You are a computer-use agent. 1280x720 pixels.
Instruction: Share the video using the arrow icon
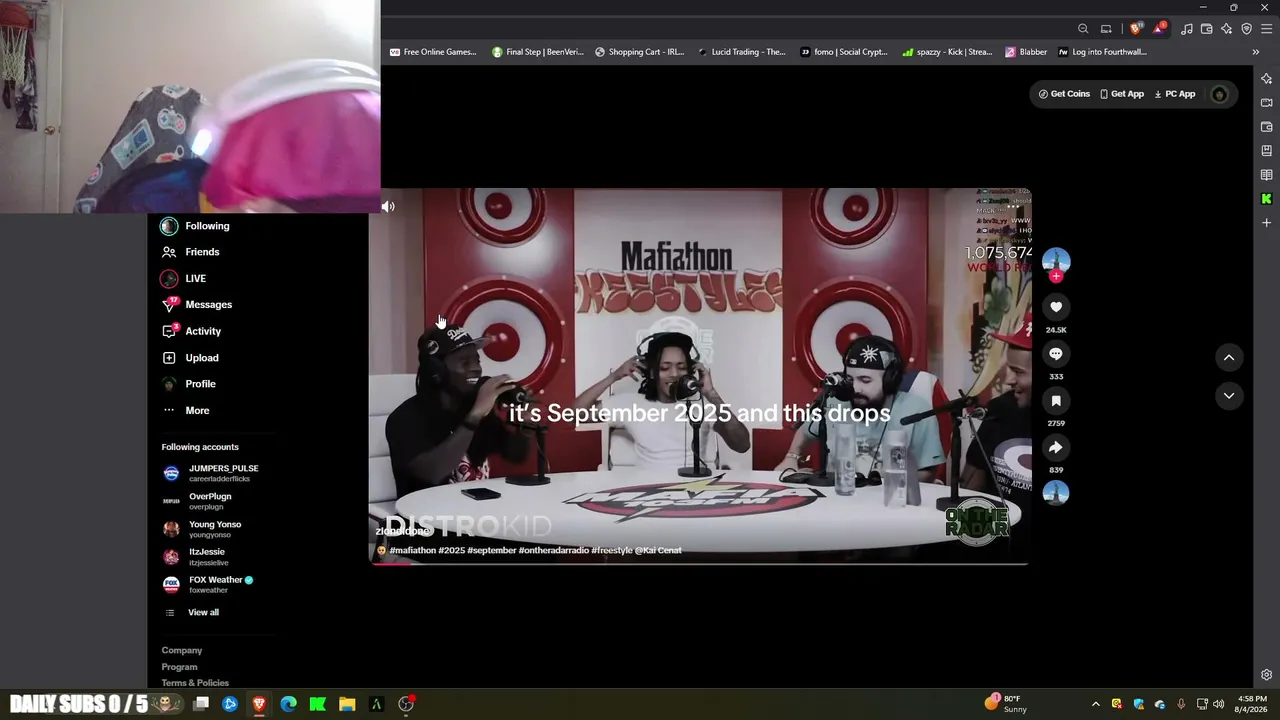point(1056,448)
